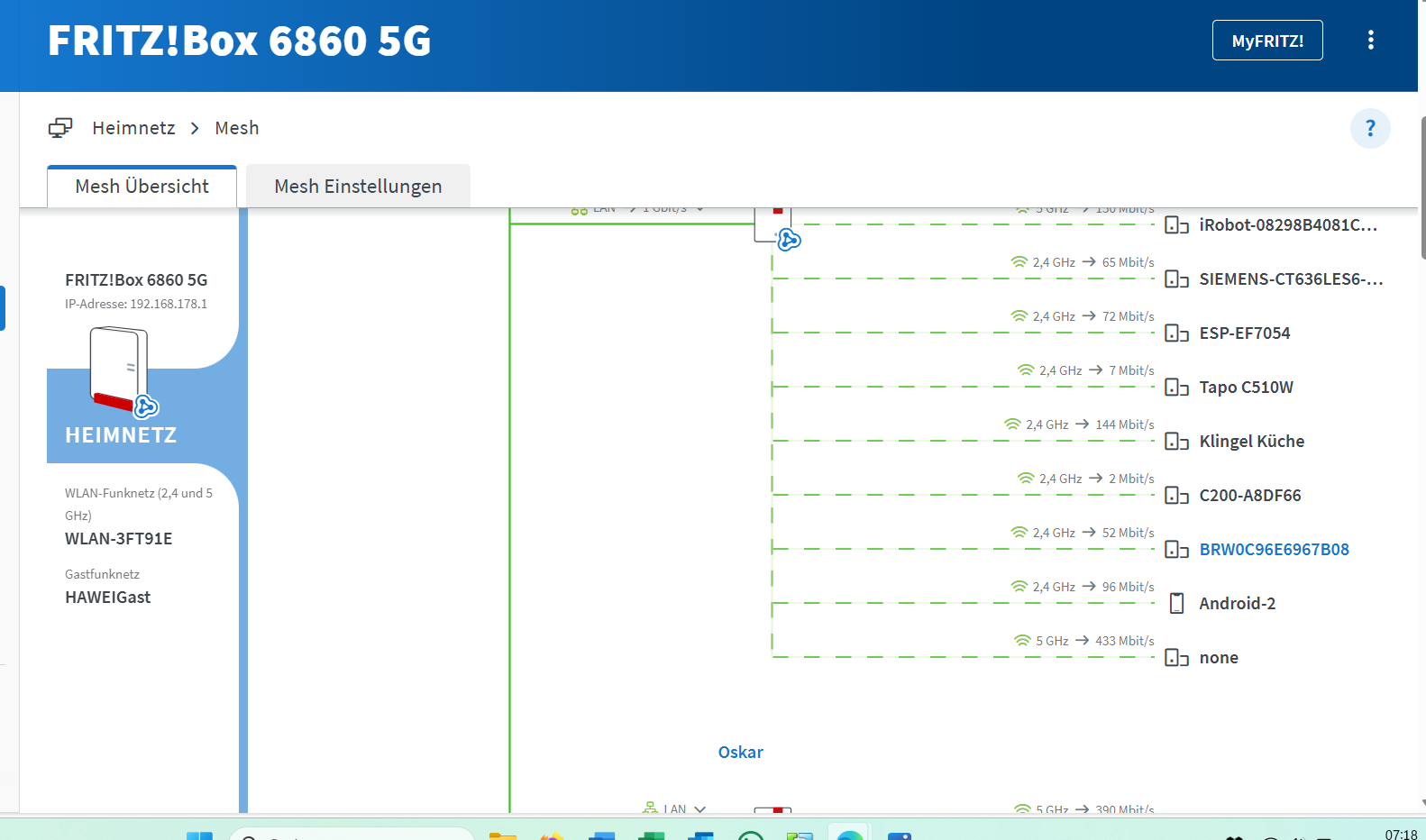This screenshot has width=1426, height=840.
Task: Select the SIEMENS-CT636LES6 device name
Action: pos(1291,278)
